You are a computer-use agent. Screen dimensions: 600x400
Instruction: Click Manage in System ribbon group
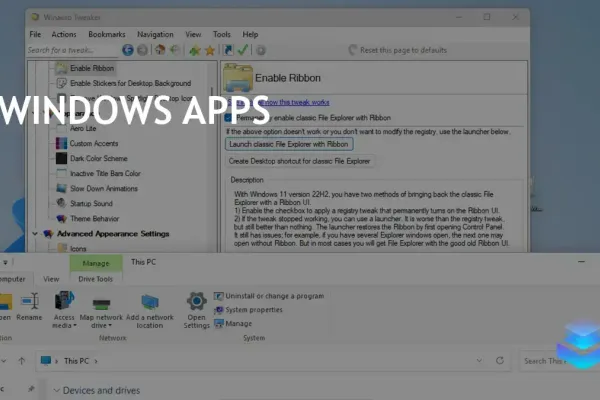click(x=233, y=323)
